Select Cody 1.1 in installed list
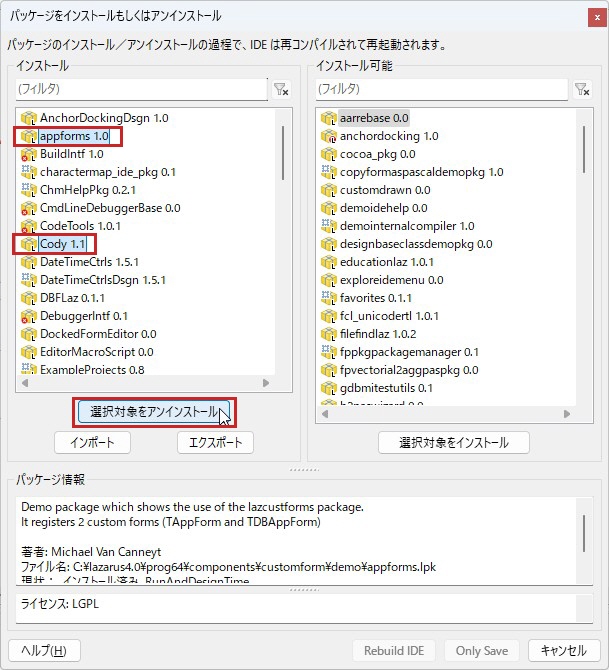The width and height of the screenshot is (609, 670). coord(62,244)
